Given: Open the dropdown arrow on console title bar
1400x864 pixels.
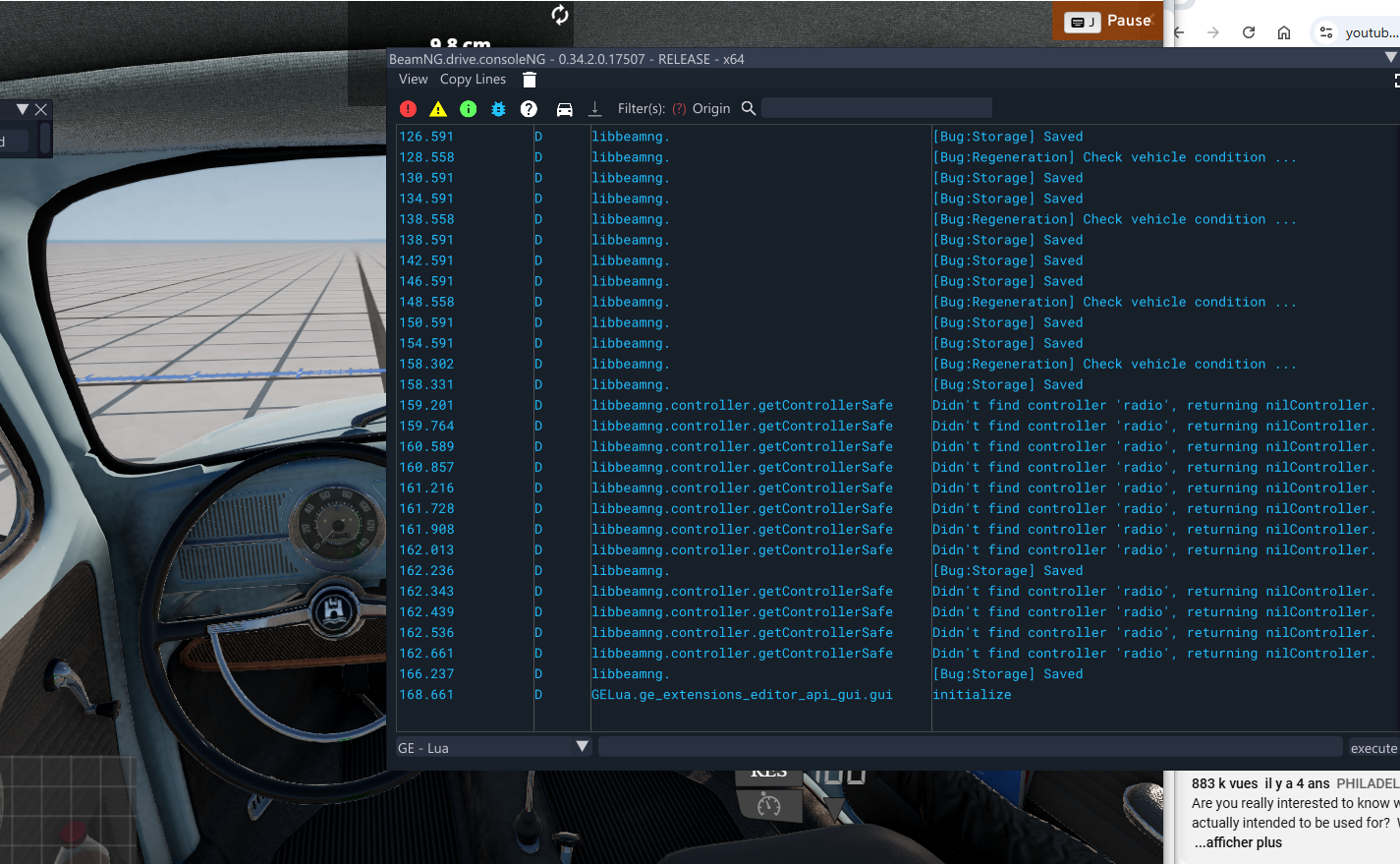Looking at the screenshot, I should [1391, 58].
